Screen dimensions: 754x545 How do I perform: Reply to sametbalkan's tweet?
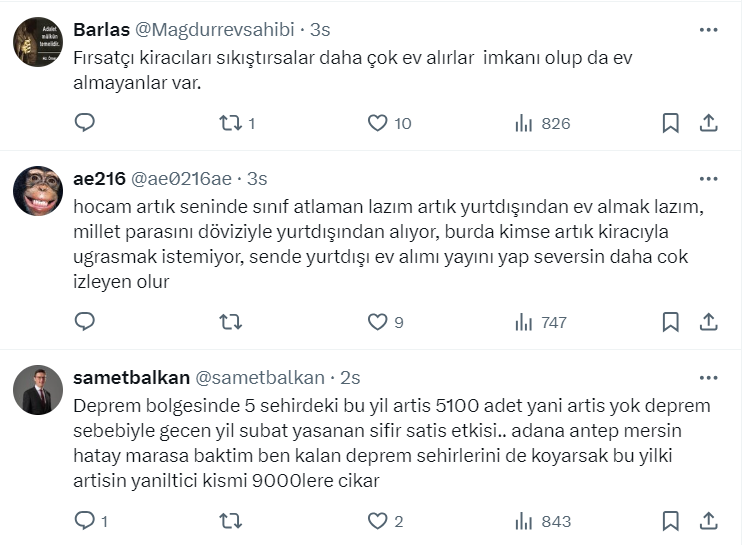[x=85, y=521]
